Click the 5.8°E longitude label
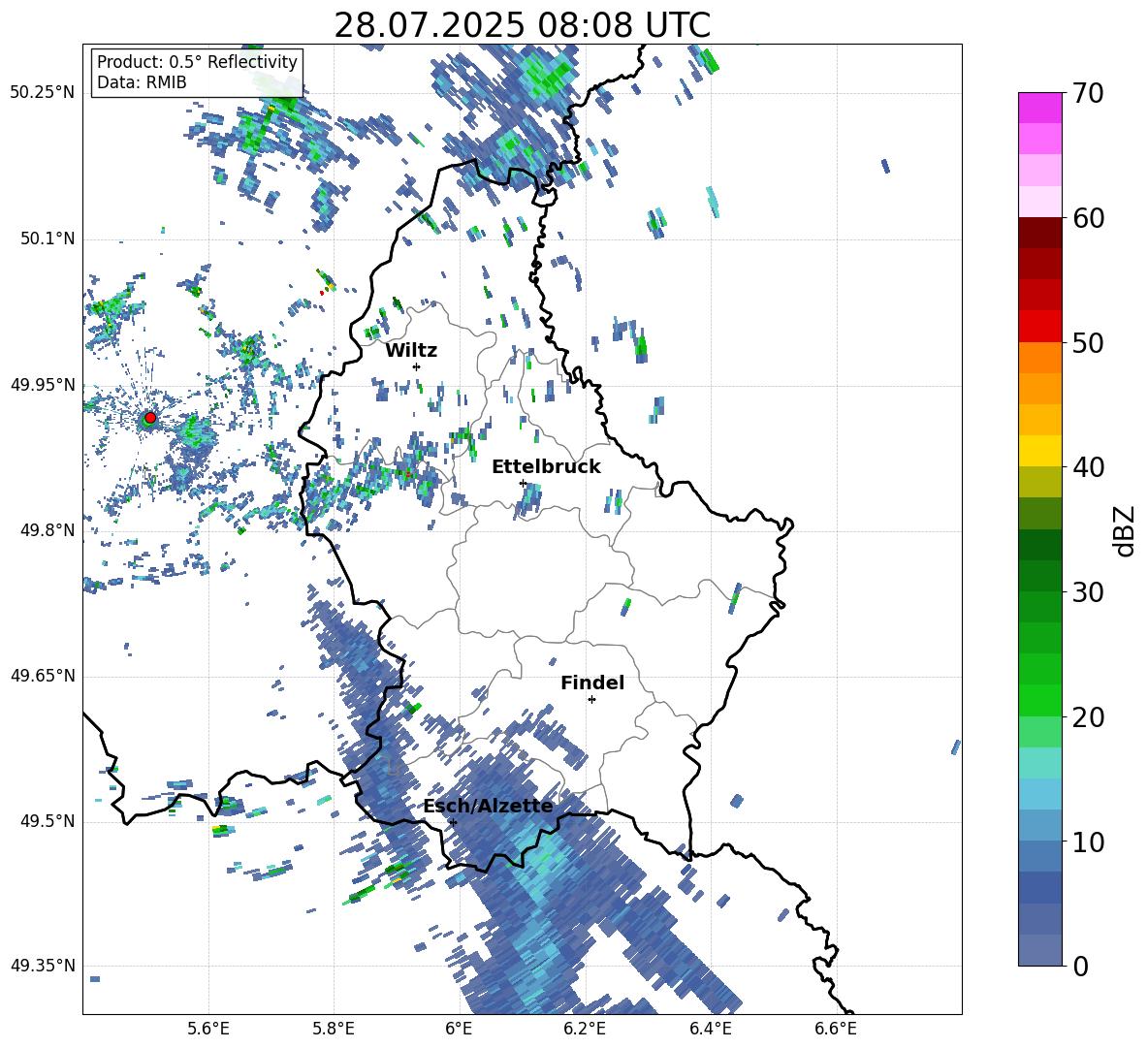The width and height of the screenshot is (1148, 1048). (334, 1029)
